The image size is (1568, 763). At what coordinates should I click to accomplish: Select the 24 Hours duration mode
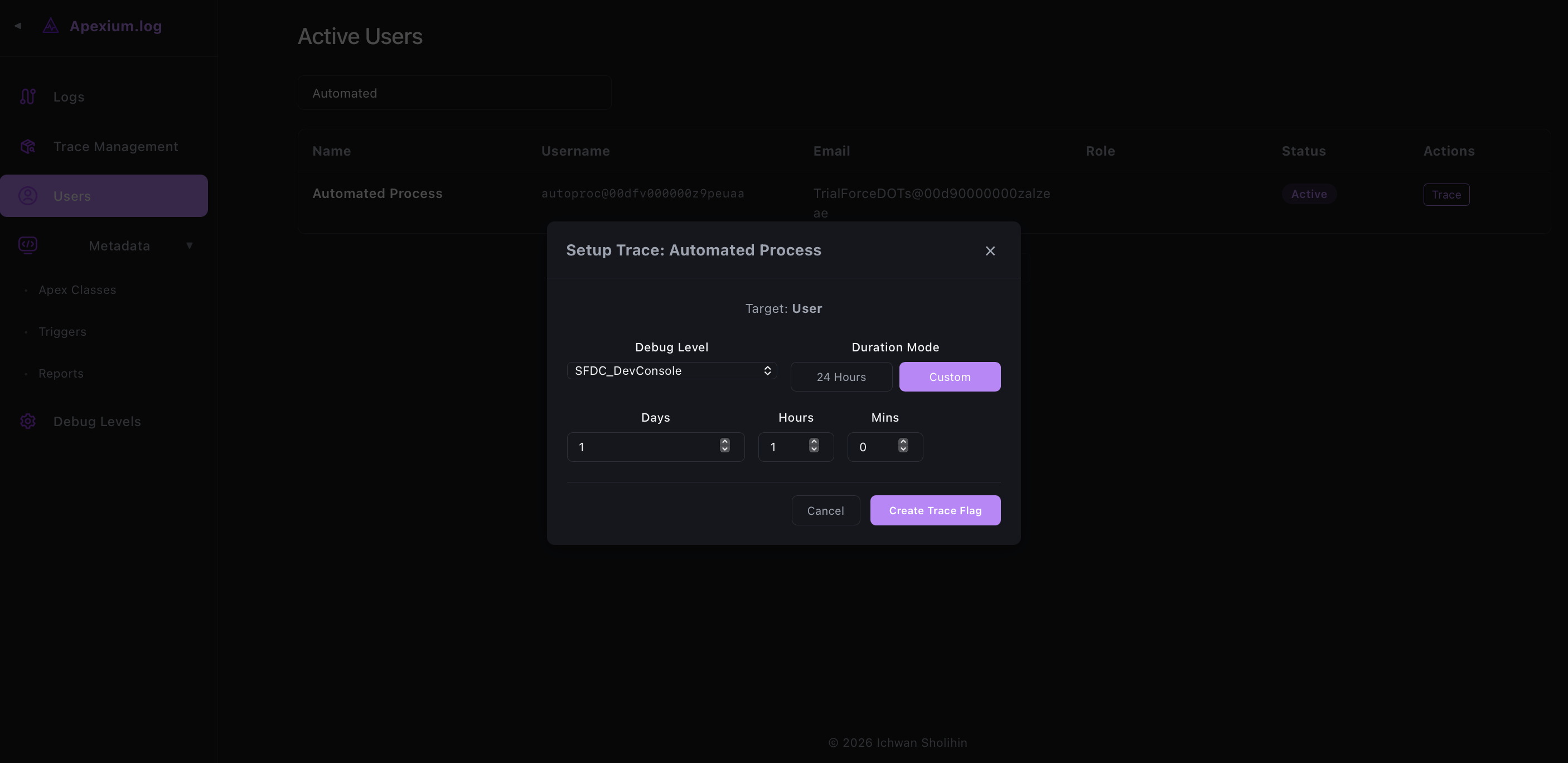841,377
